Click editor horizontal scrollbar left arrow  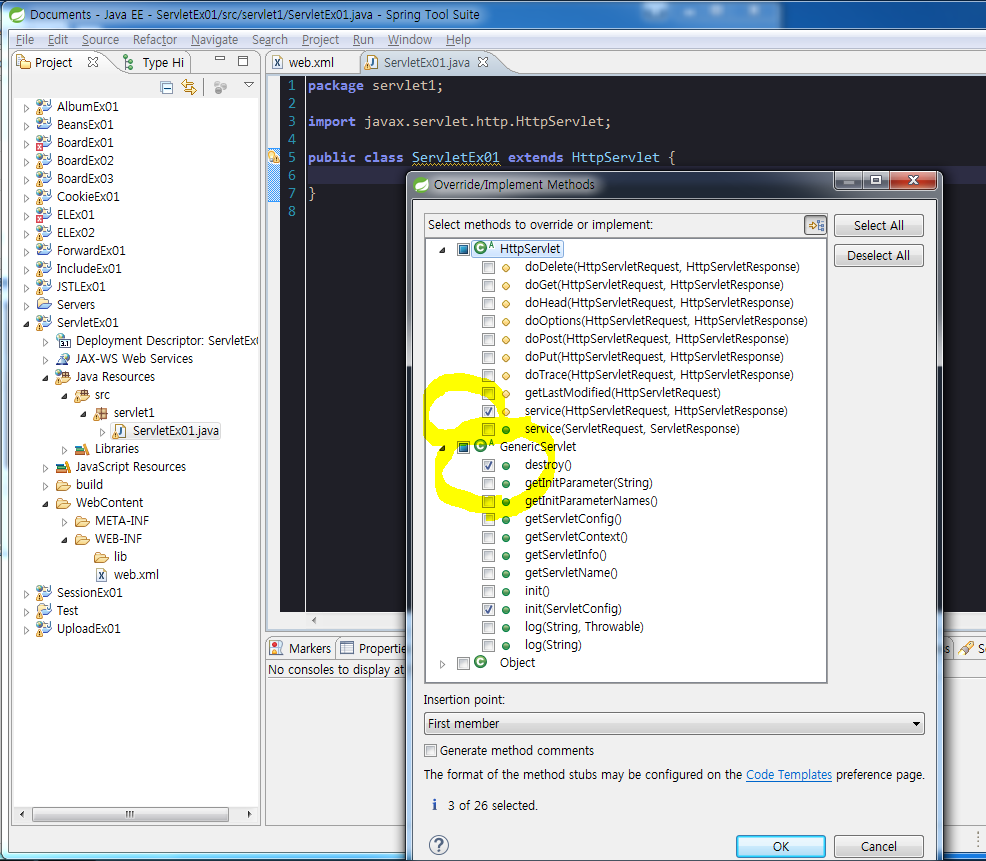(x=314, y=620)
